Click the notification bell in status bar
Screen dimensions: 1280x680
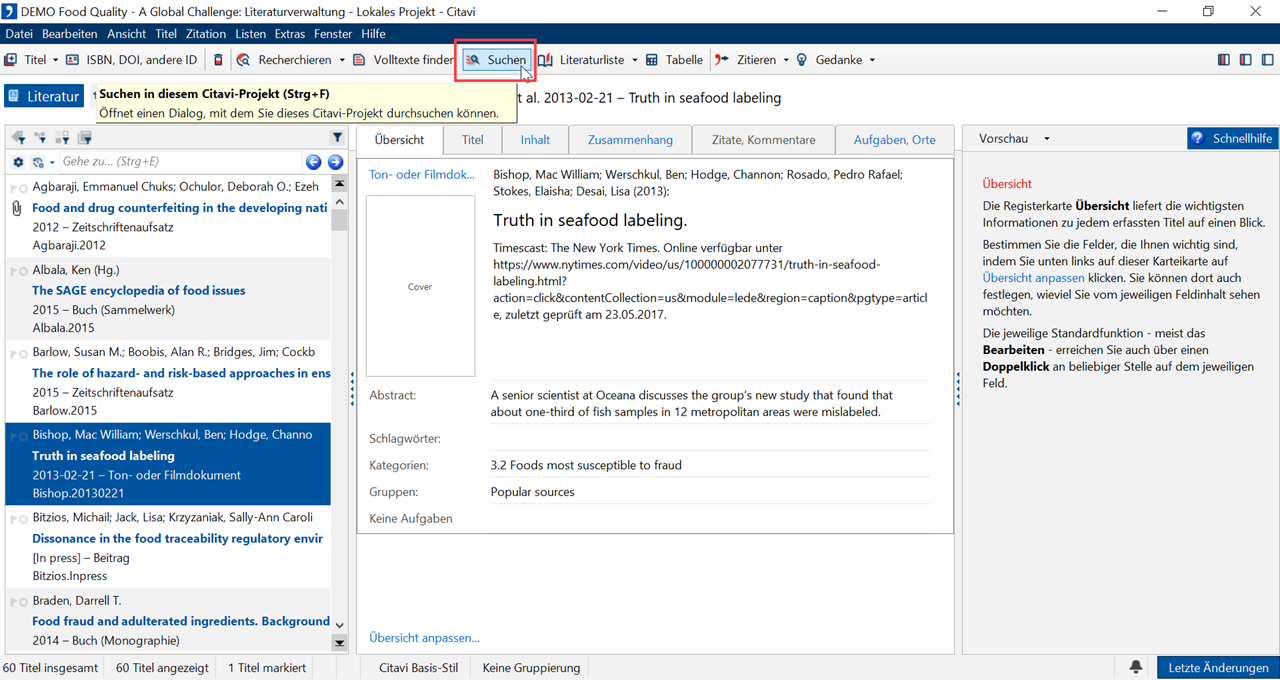coord(1136,667)
